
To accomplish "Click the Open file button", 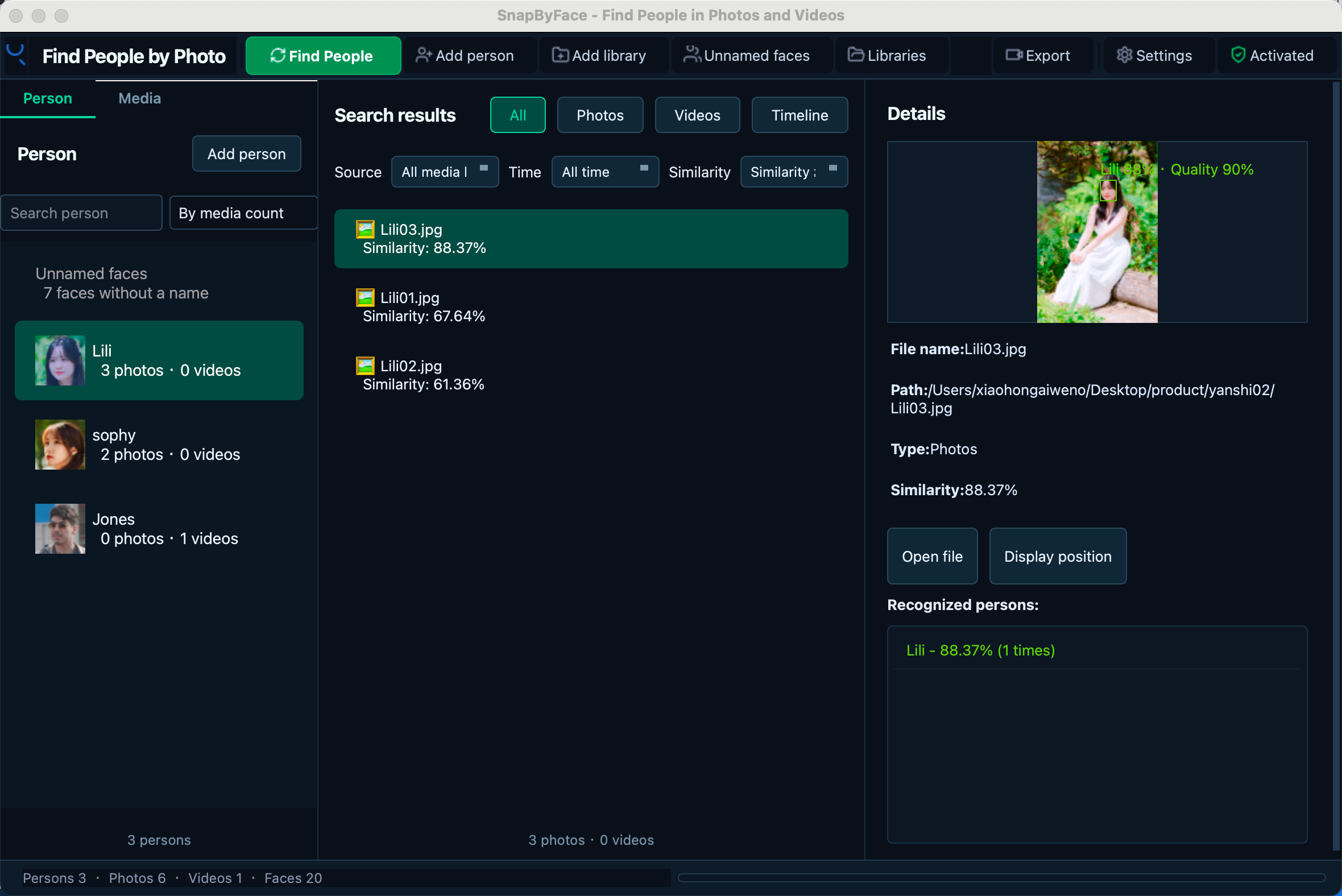I will point(932,556).
